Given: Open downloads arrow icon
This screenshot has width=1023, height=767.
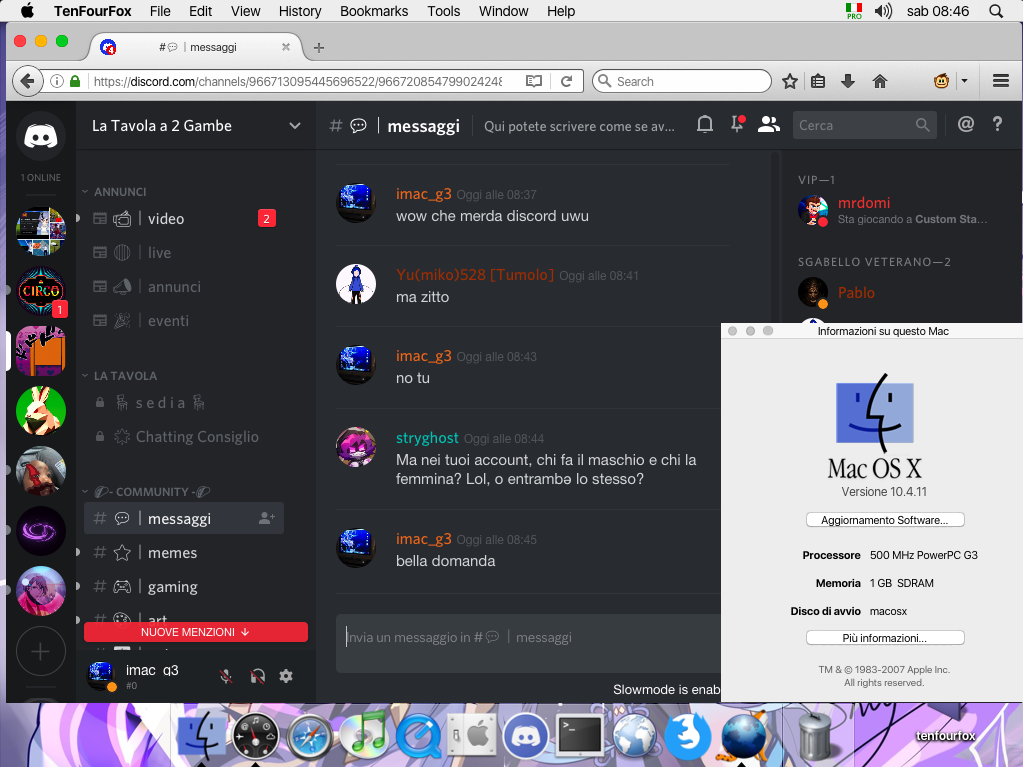Looking at the screenshot, I should pos(847,81).
